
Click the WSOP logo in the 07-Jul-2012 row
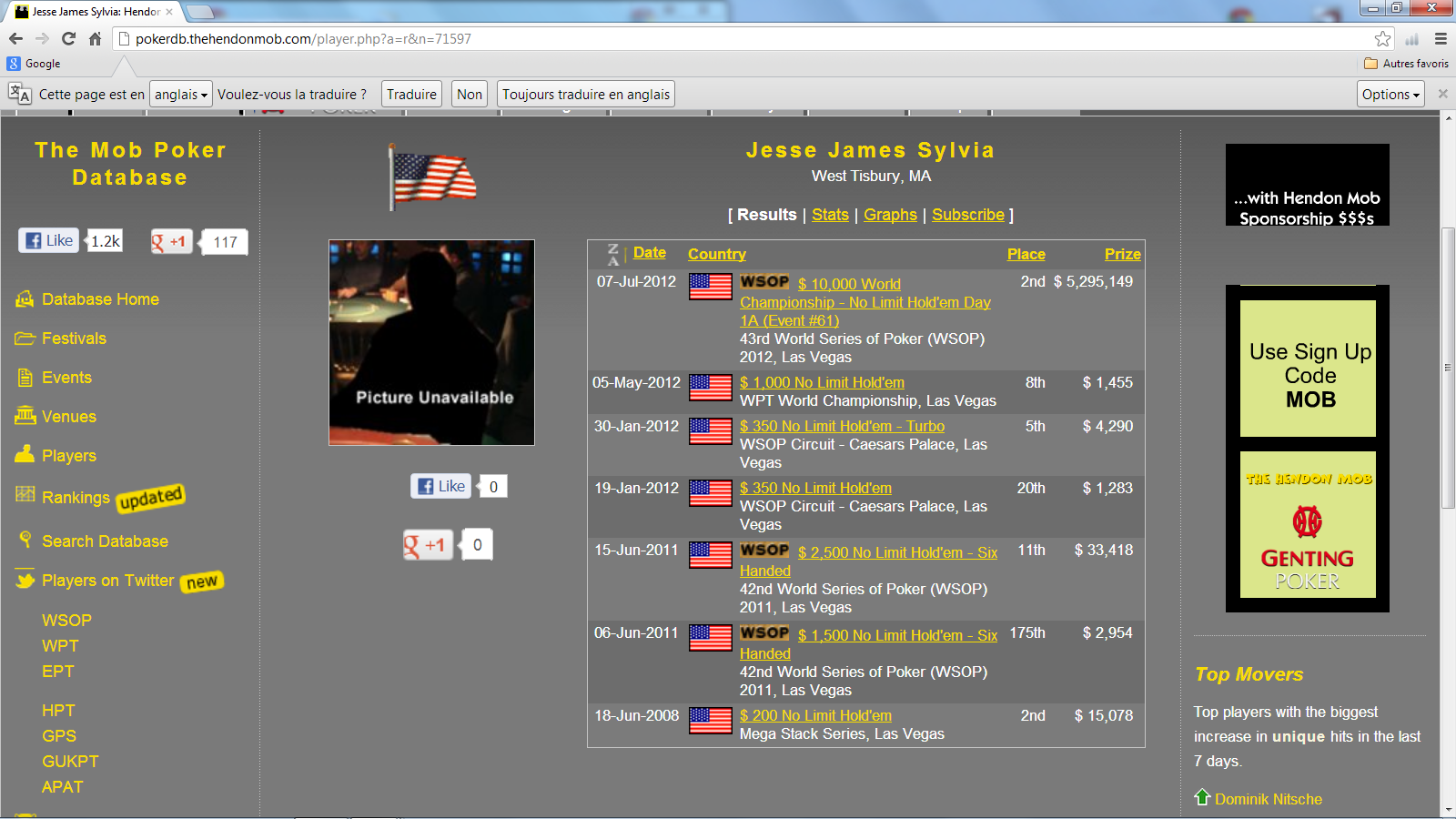pos(764,282)
